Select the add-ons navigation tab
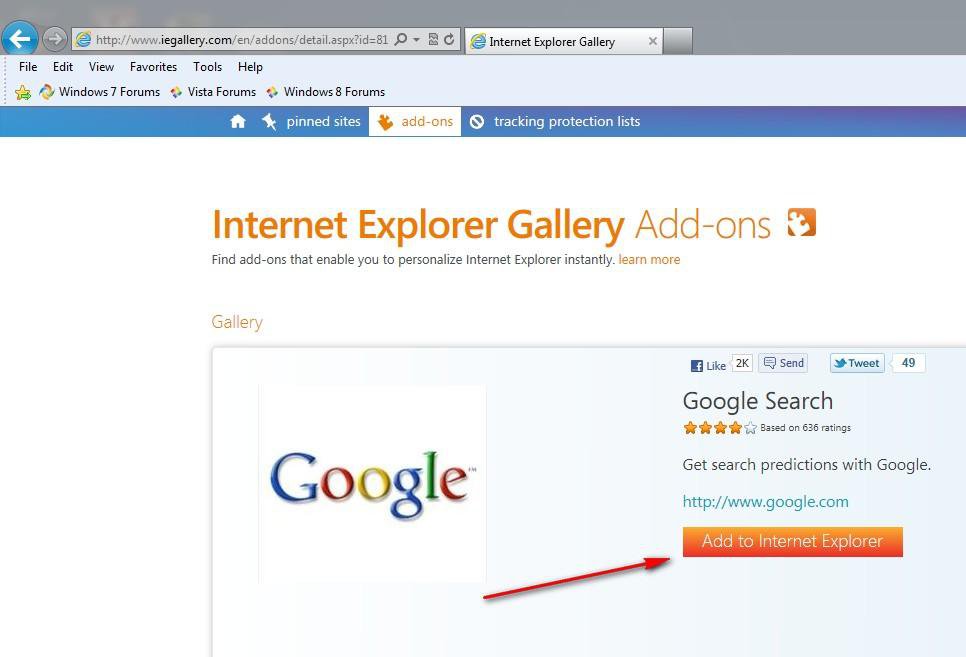The height and width of the screenshot is (657, 966). click(415, 121)
